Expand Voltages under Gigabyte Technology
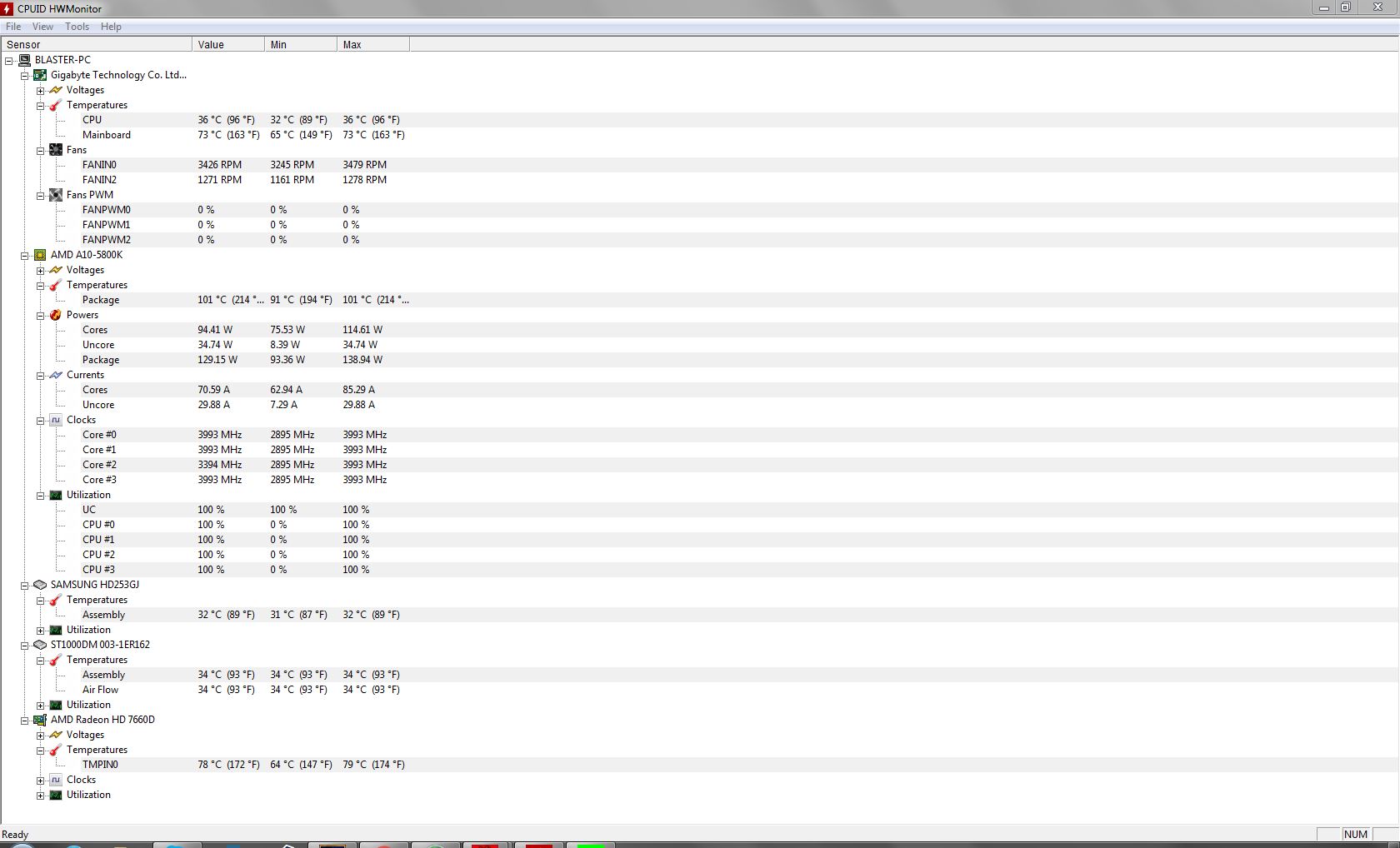 pyautogui.click(x=40, y=91)
